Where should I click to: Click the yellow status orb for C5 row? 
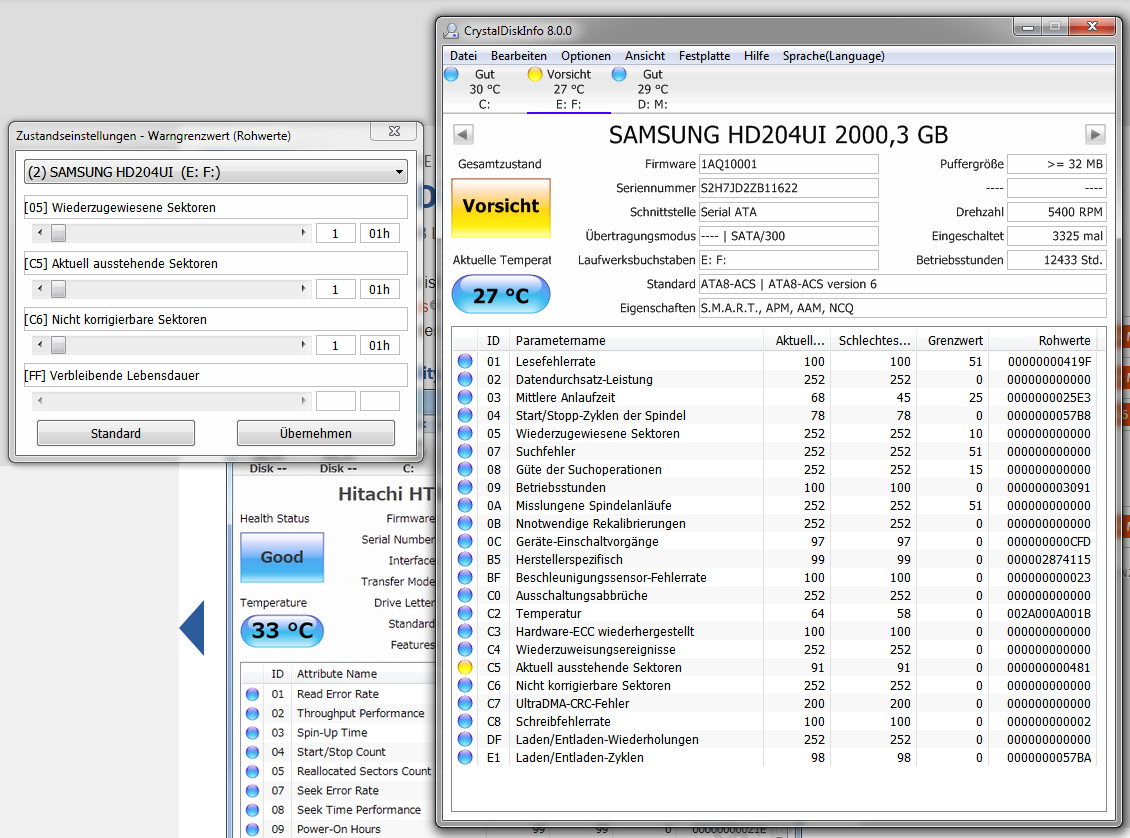tap(466, 667)
